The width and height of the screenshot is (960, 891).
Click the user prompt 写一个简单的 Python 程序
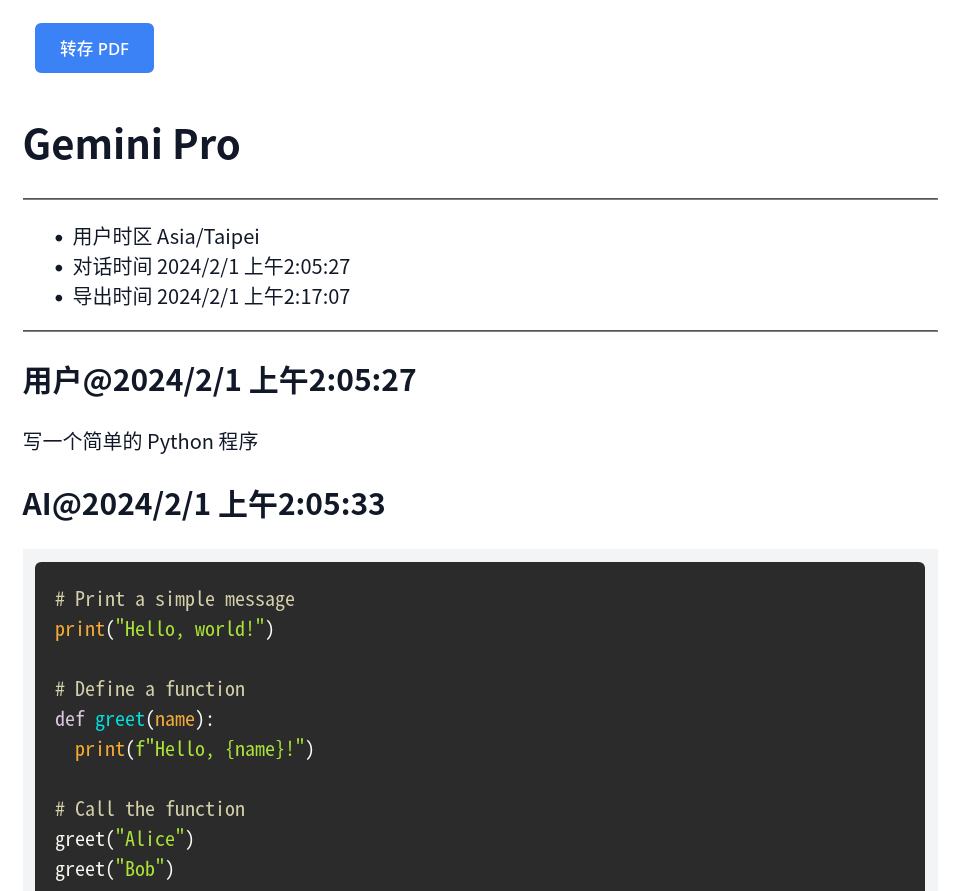pyautogui.click(x=140, y=442)
